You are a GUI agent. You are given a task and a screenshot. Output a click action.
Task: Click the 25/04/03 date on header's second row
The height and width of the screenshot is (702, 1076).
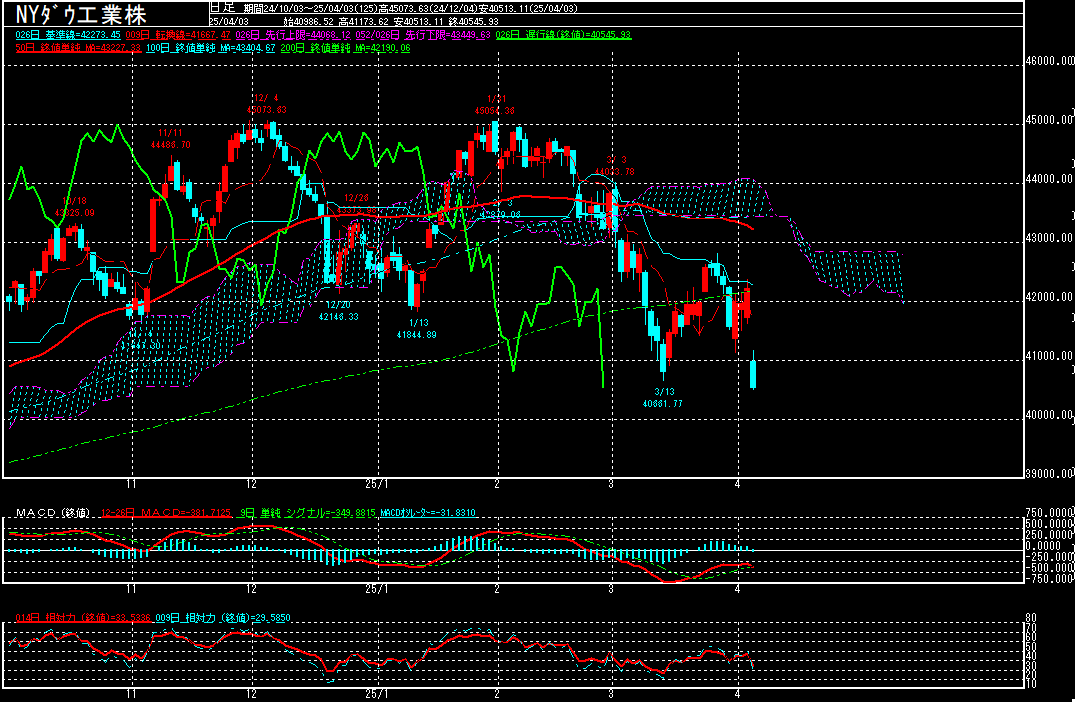[230, 21]
